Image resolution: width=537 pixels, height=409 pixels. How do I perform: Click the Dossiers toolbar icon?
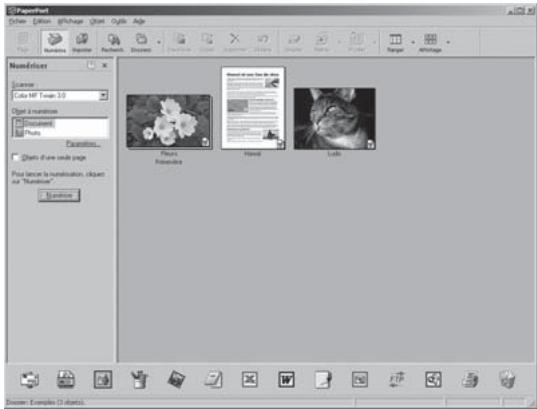tap(141, 42)
